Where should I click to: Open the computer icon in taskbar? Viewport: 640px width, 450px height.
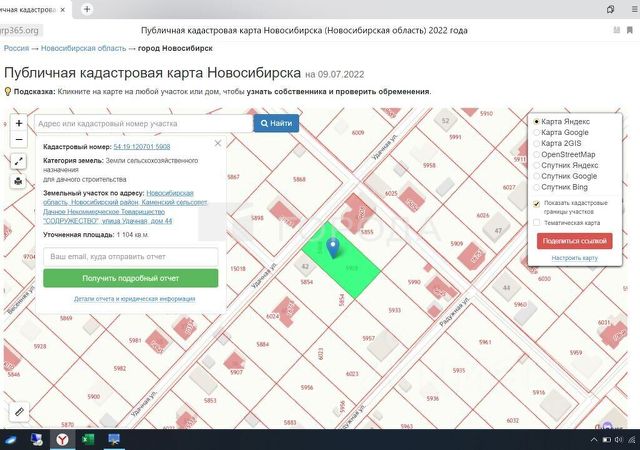click(37, 439)
